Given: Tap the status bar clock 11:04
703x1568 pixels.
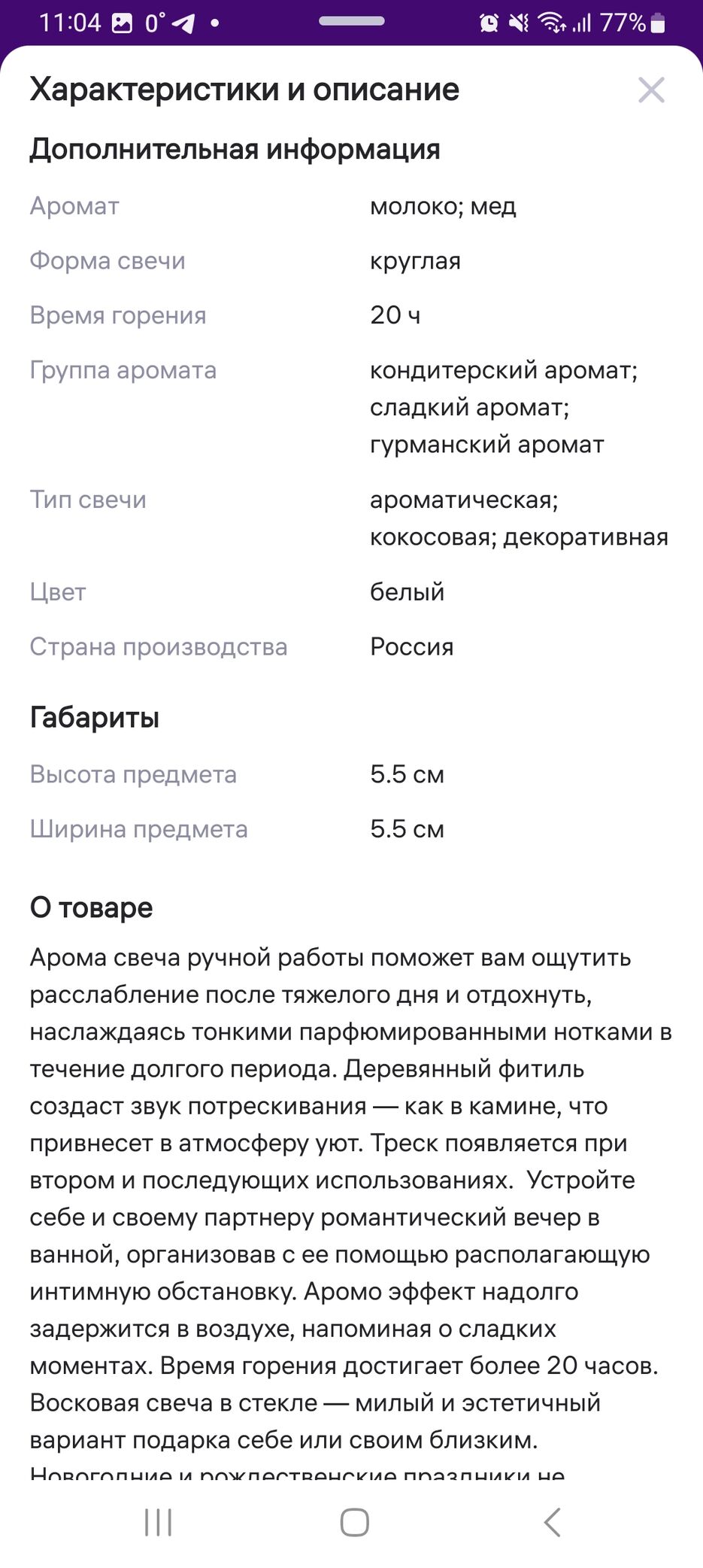Looking at the screenshot, I should coord(70,23).
